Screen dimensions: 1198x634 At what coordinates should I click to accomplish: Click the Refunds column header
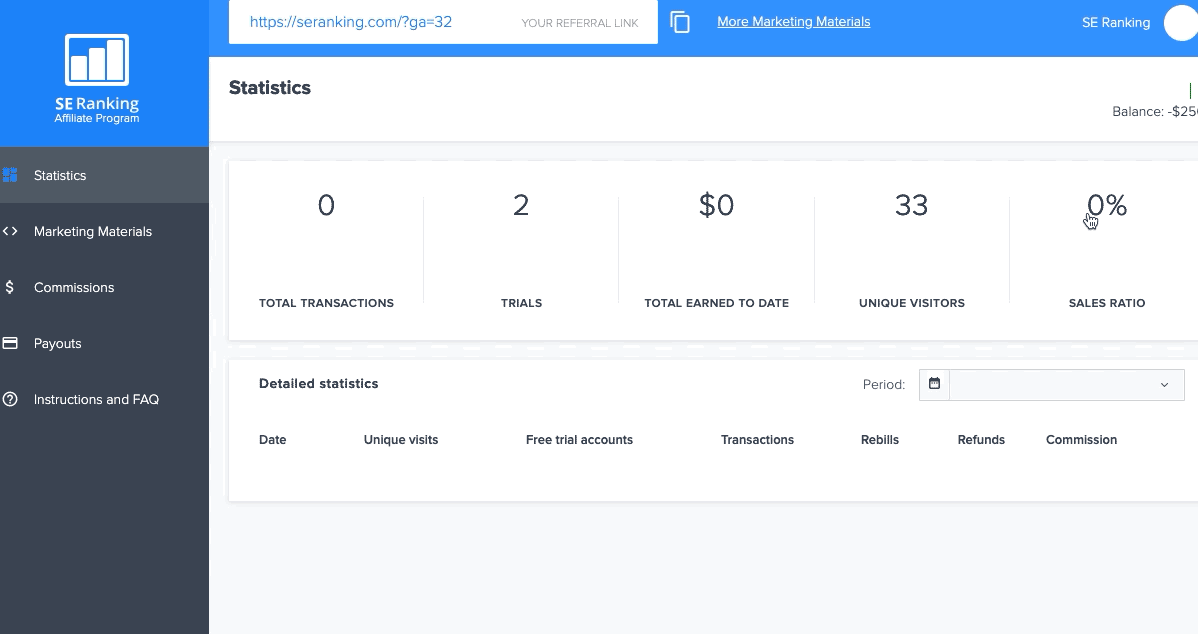tap(981, 439)
